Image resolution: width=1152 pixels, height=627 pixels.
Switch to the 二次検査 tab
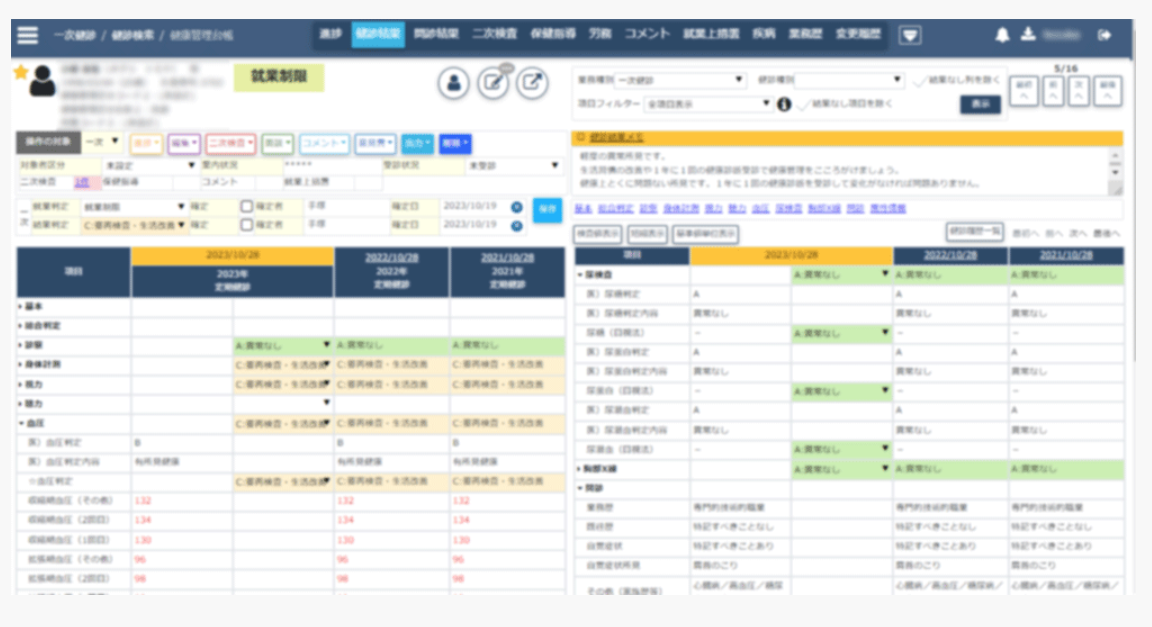[x=494, y=34]
